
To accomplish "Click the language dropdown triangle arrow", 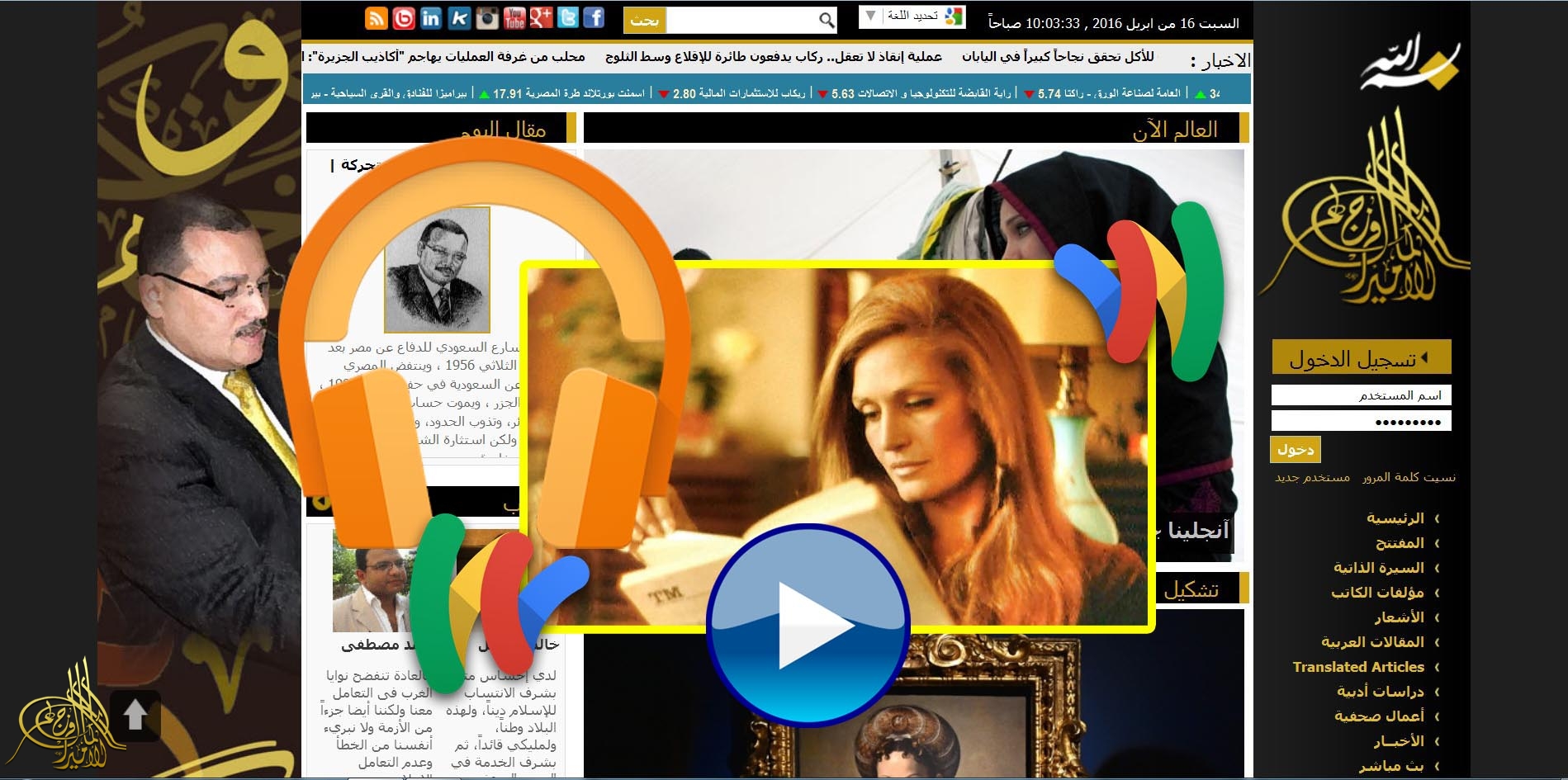I will [x=870, y=16].
